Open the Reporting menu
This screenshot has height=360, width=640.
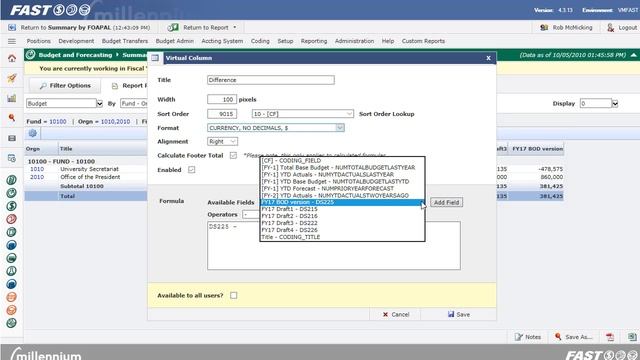(x=314, y=41)
